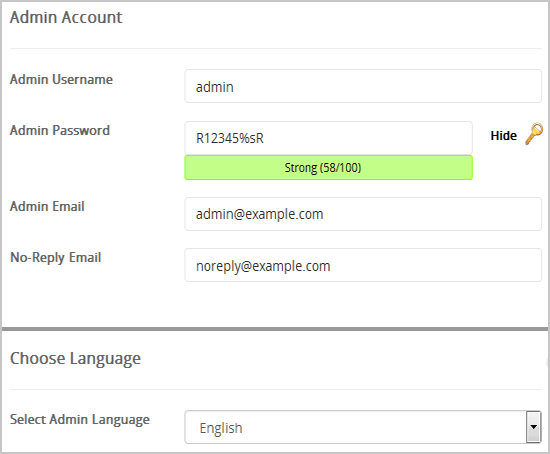The height and width of the screenshot is (454, 550).
Task: Select the Admin Email field with admin@example.com
Action: tap(363, 214)
